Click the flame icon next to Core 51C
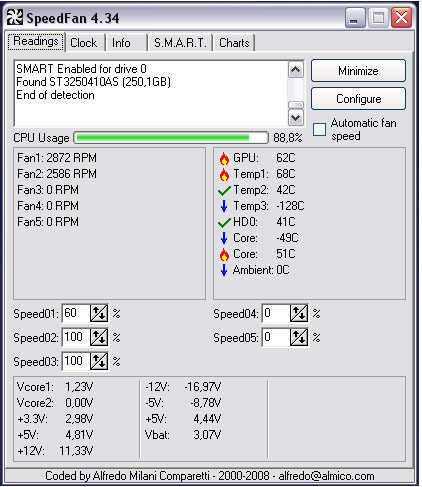The height and width of the screenshot is (487, 422). (224, 254)
